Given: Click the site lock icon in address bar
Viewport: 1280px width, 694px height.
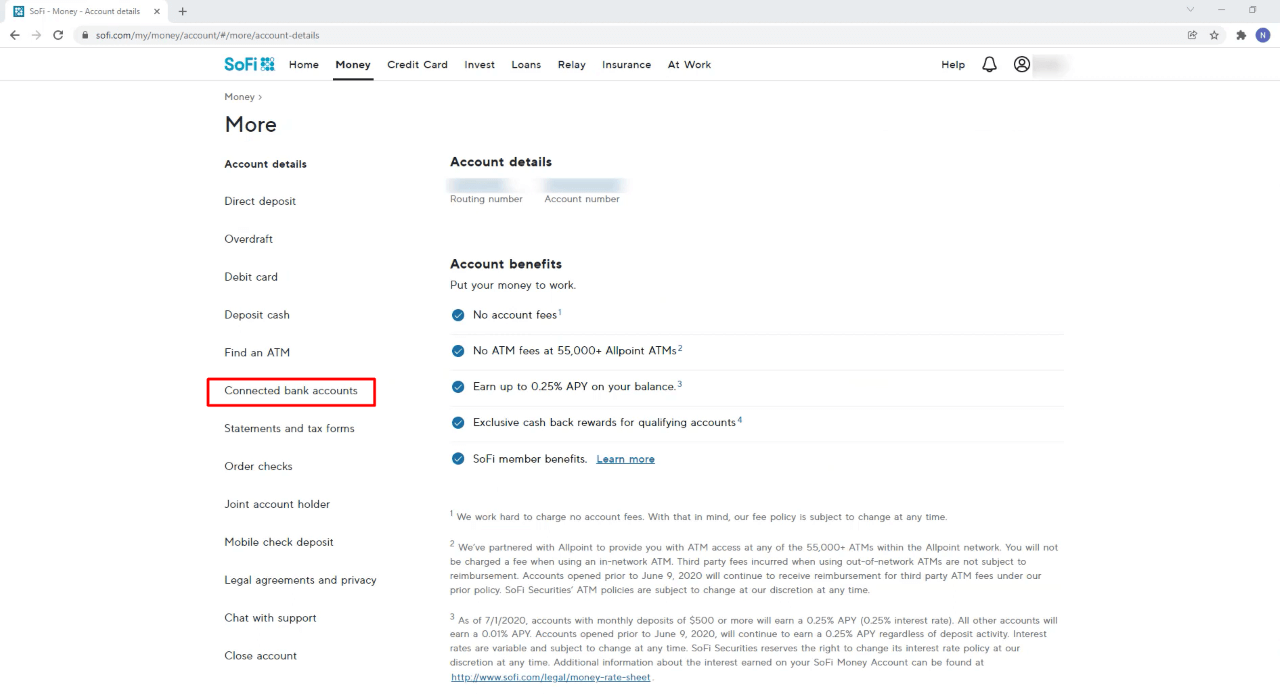Looking at the screenshot, I should point(87,35).
